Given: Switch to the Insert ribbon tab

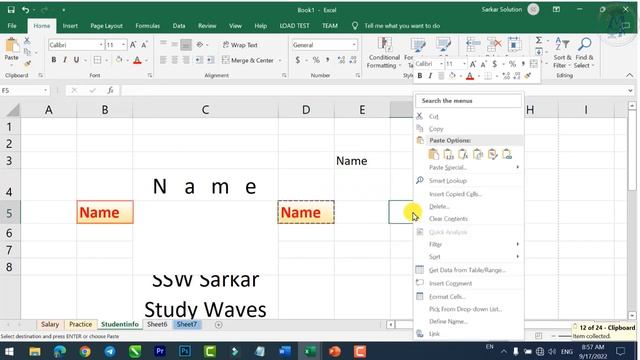Looking at the screenshot, I should pos(70,26).
